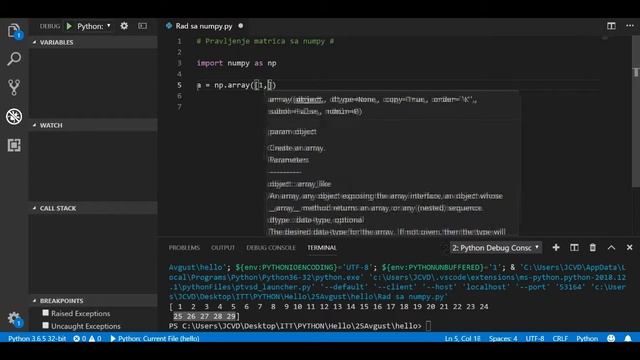This screenshot has height=360, width=640.
Task: Select the Rad sa numpy.py editor tab
Action: pos(204,26)
